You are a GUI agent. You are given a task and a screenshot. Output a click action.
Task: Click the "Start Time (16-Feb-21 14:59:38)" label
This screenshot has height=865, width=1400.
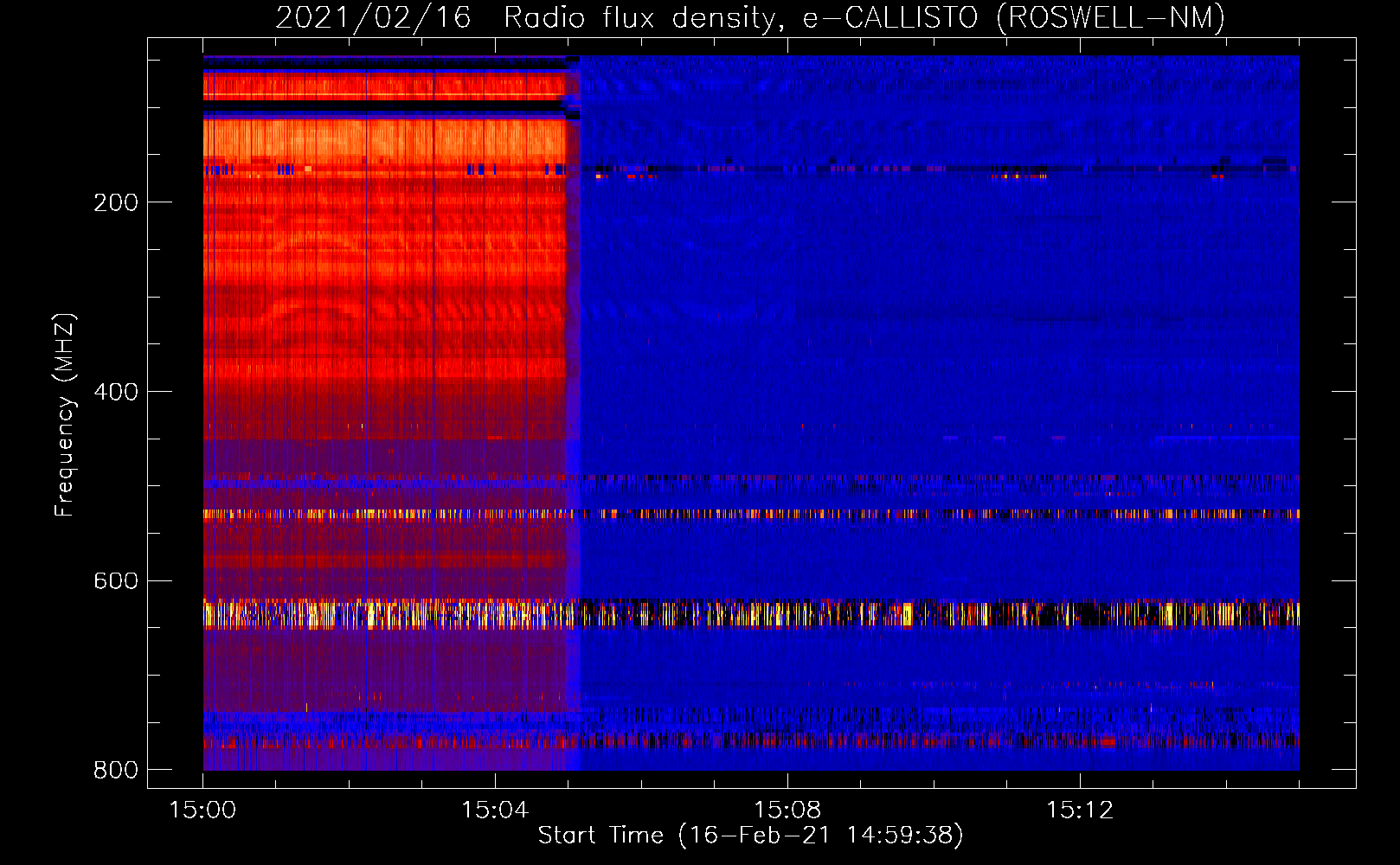(x=750, y=836)
